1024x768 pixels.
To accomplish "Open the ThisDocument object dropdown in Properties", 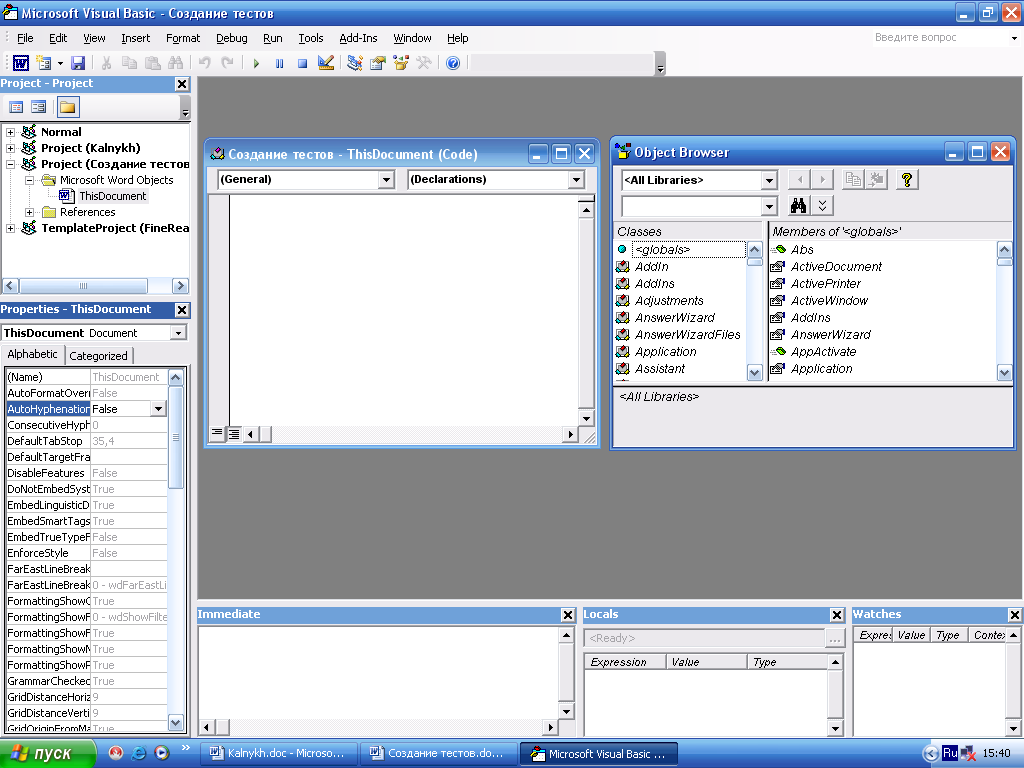I will [178, 333].
